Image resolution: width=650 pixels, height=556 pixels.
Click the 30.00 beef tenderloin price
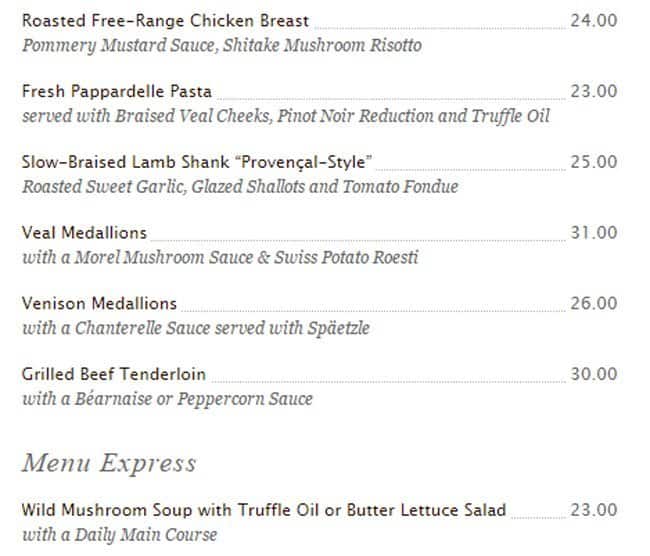[594, 375]
